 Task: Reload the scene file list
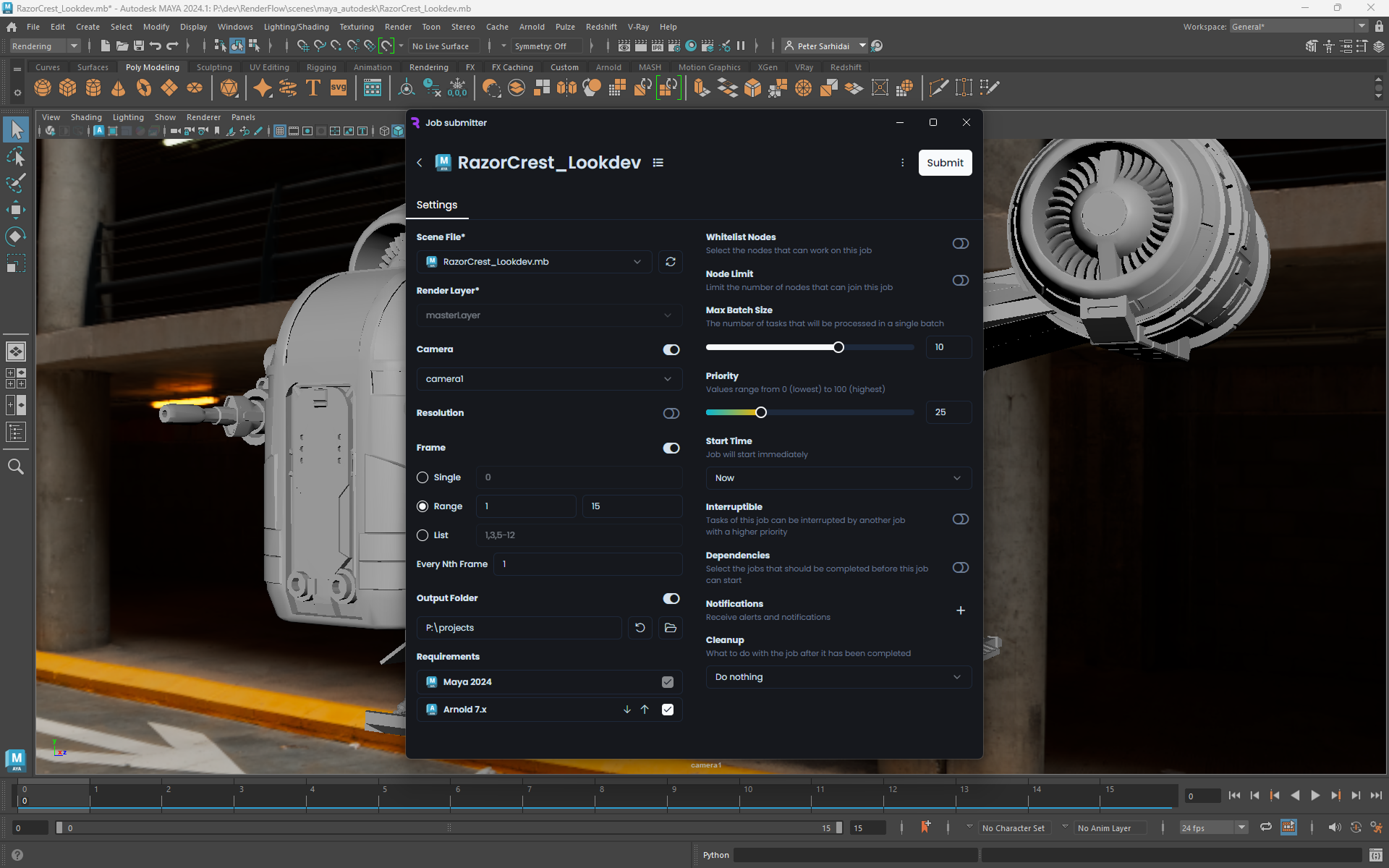pyautogui.click(x=671, y=262)
